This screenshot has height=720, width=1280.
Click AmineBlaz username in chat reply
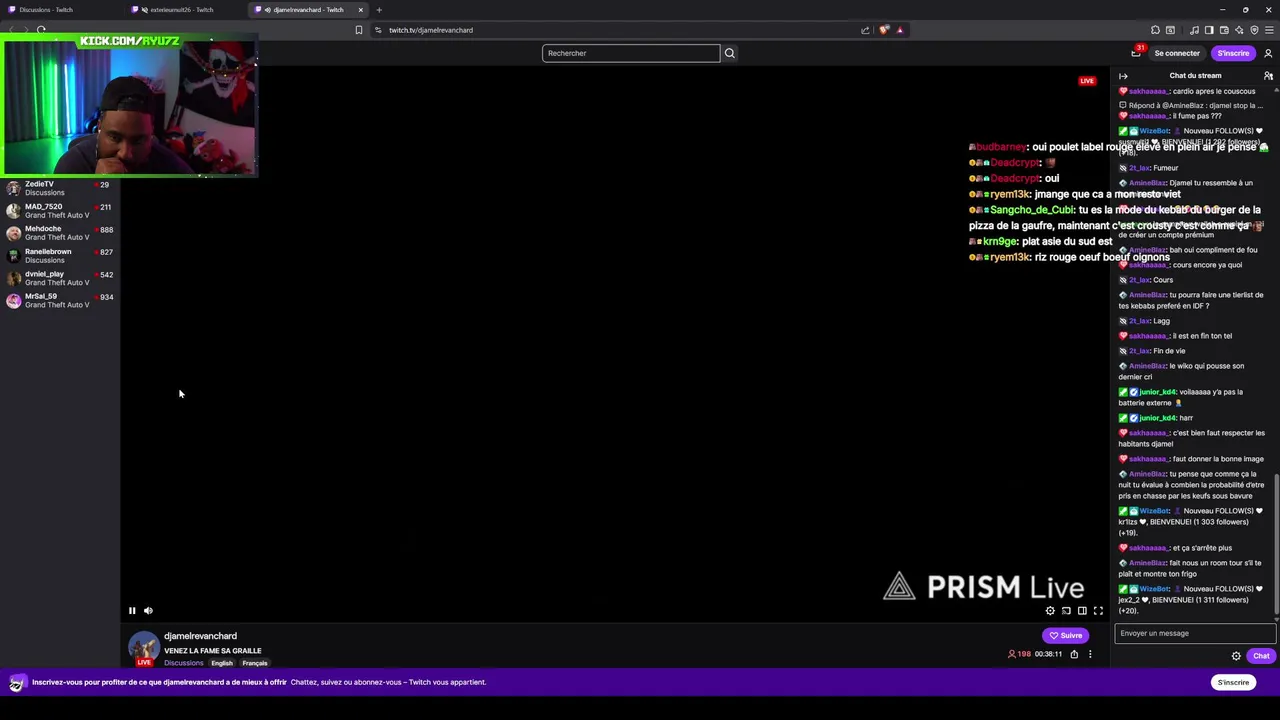1180,105
